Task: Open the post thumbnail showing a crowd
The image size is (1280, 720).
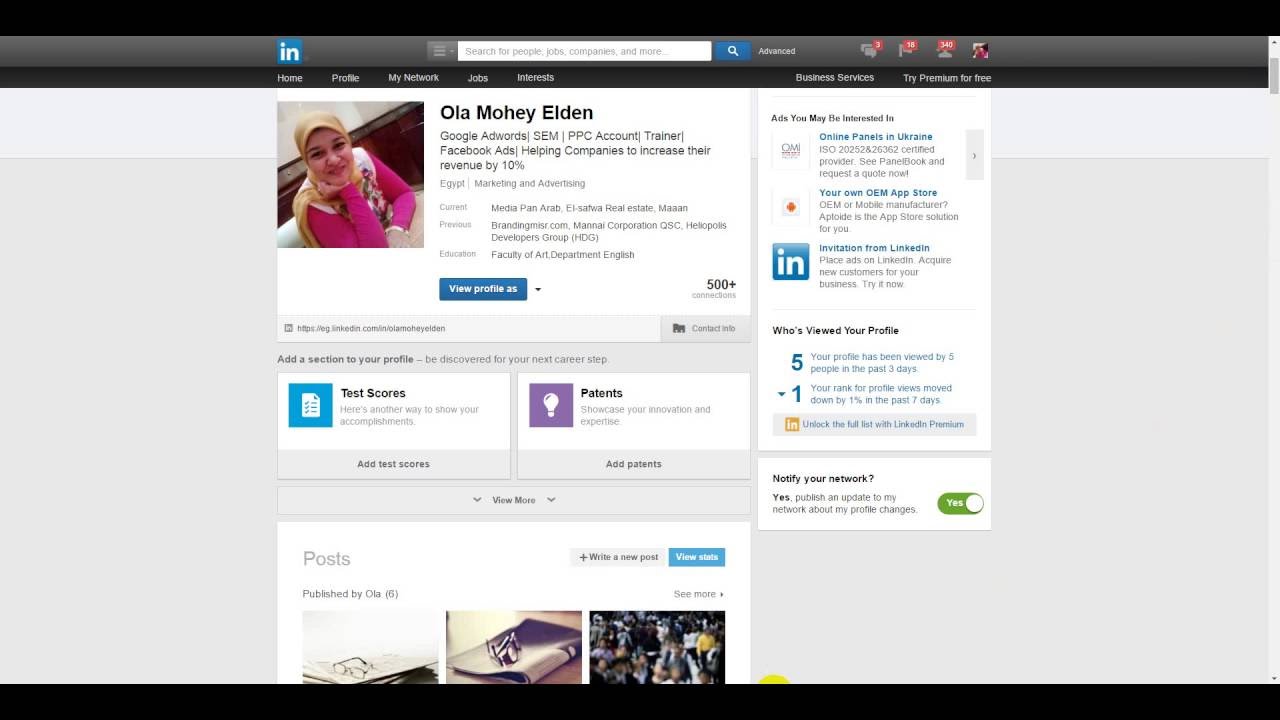Action: coord(657,647)
